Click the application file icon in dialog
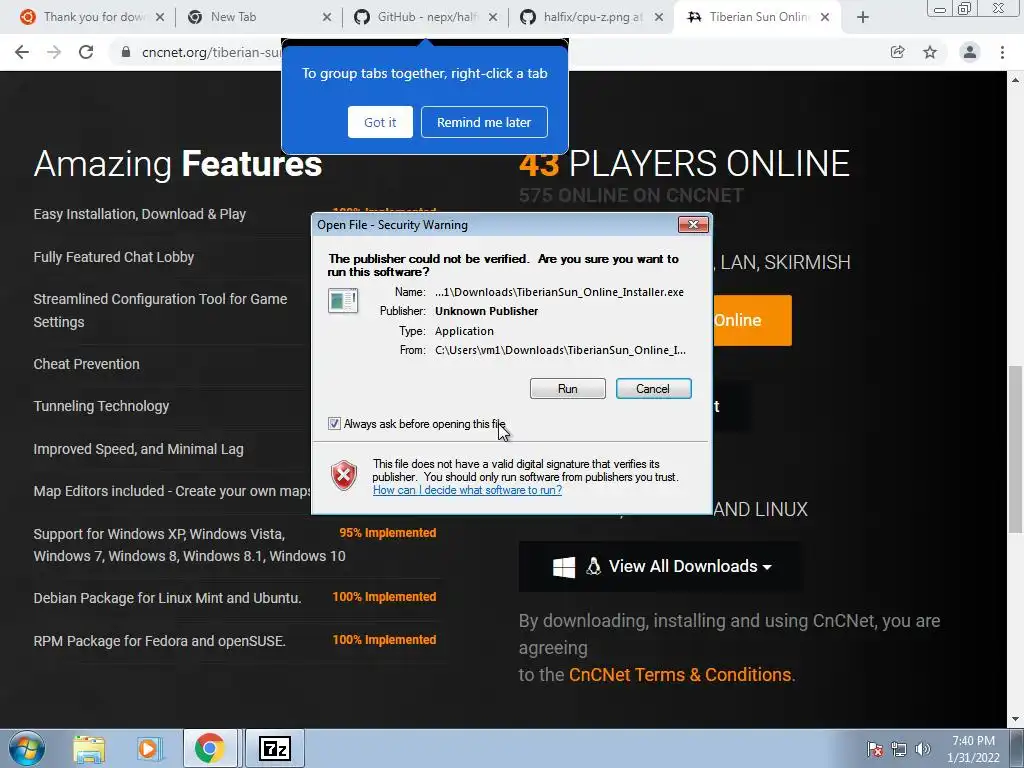Screen dimensions: 1024x768 pyautogui.click(x=343, y=301)
